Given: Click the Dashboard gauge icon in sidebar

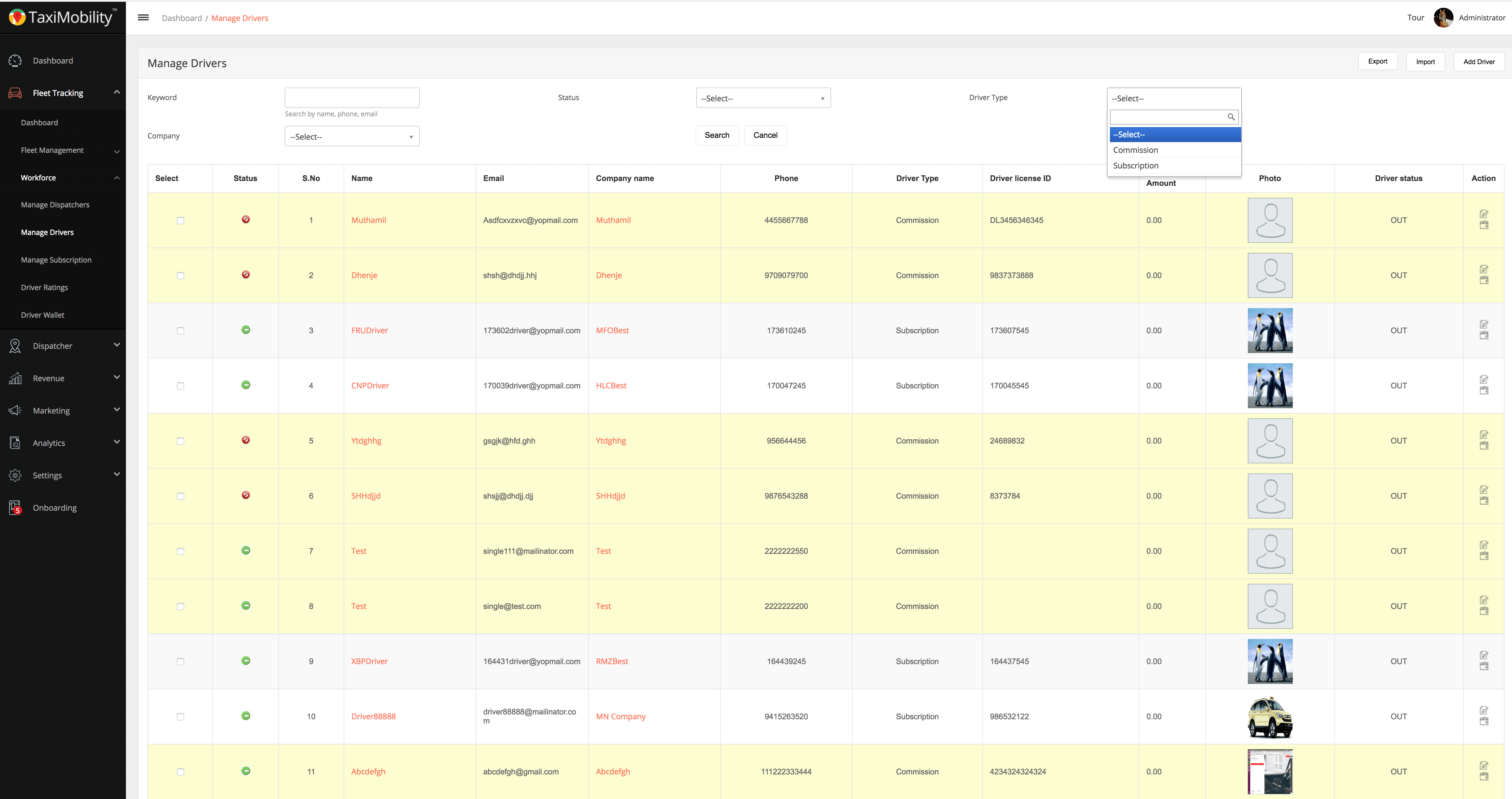Looking at the screenshot, I should pos(15,61).
